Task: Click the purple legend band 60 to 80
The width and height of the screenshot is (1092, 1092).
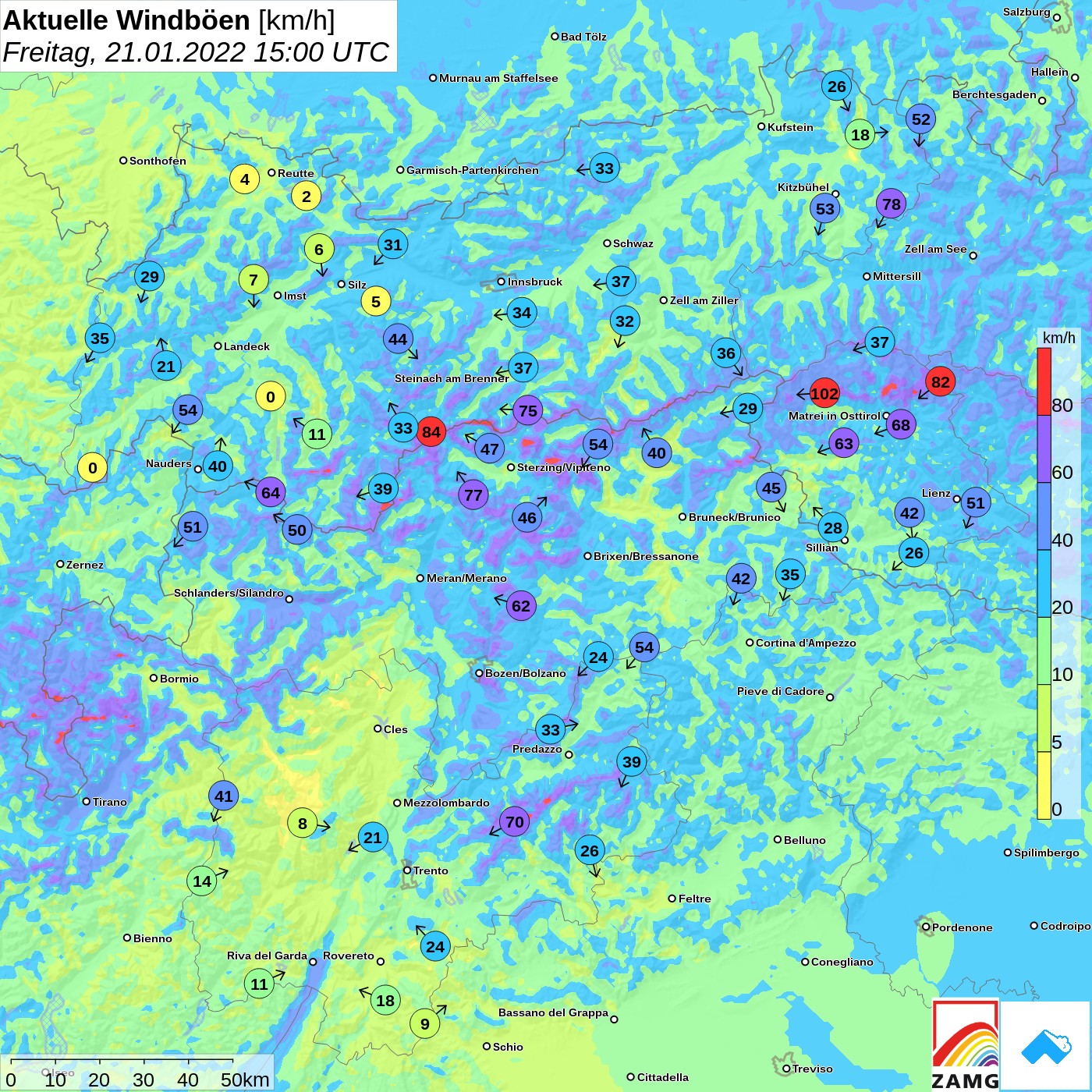Action: tap(1044, 448)
